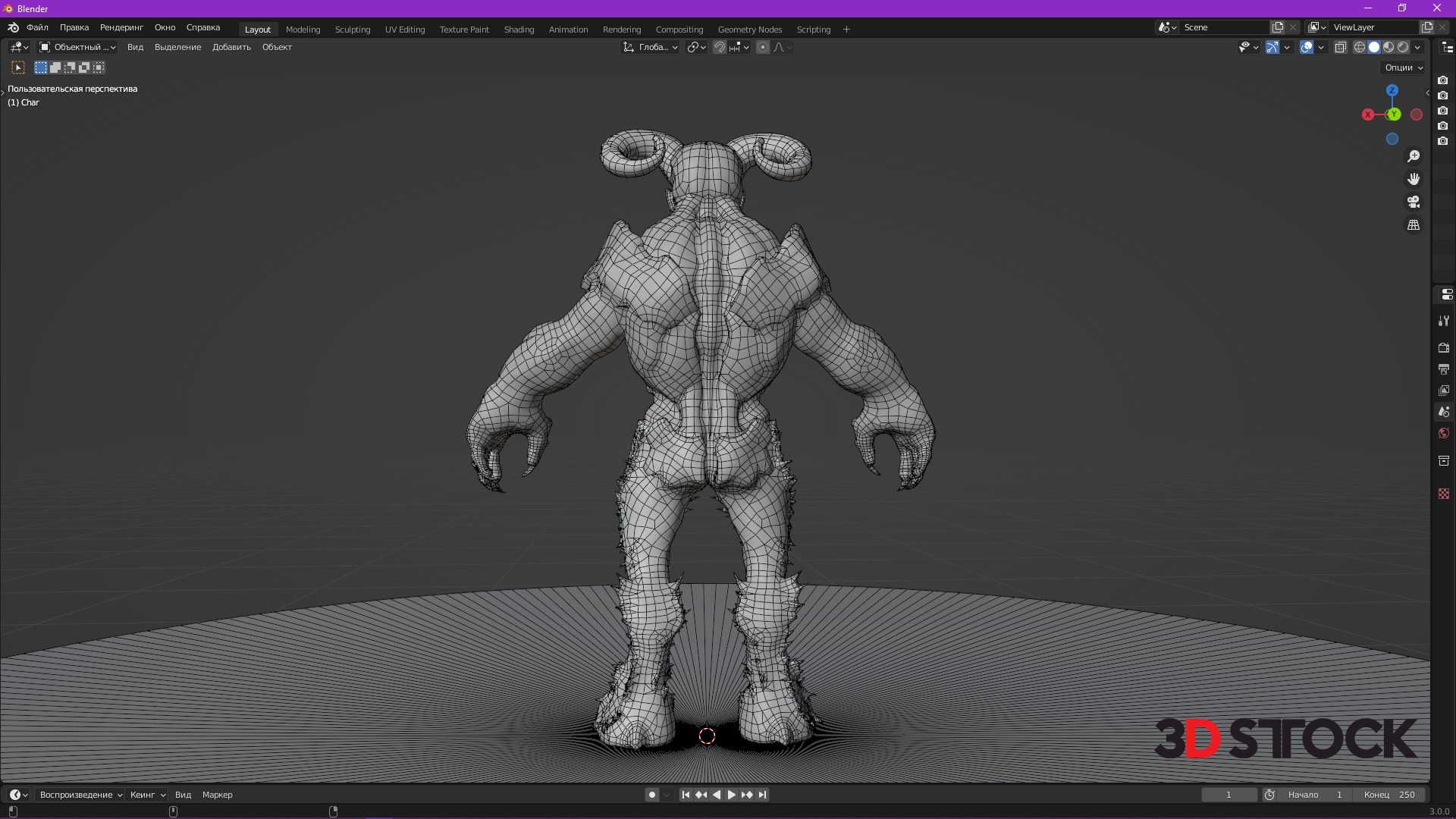Screen dimensions: 1456x819
Task: Open the World properties tab icon
Action: (1444, 434)
